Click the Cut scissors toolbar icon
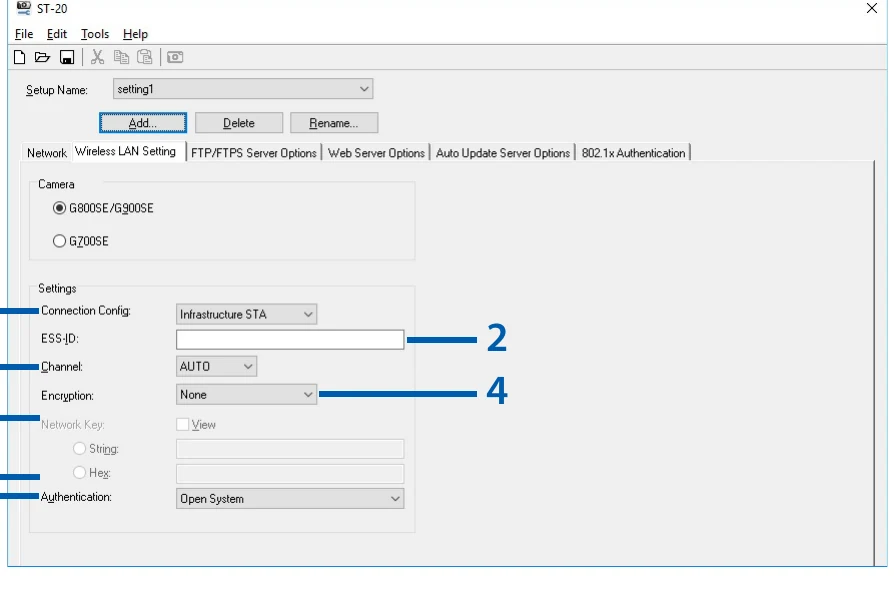The width and height of the screenshot is (894, 597). 97,57
